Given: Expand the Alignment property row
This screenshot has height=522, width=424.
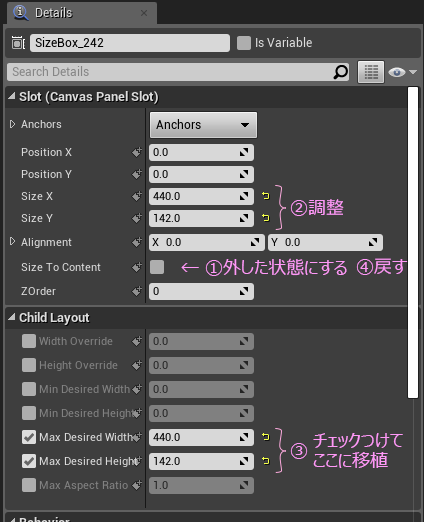Looking at the screenshot, I should (x=12, y=241).
